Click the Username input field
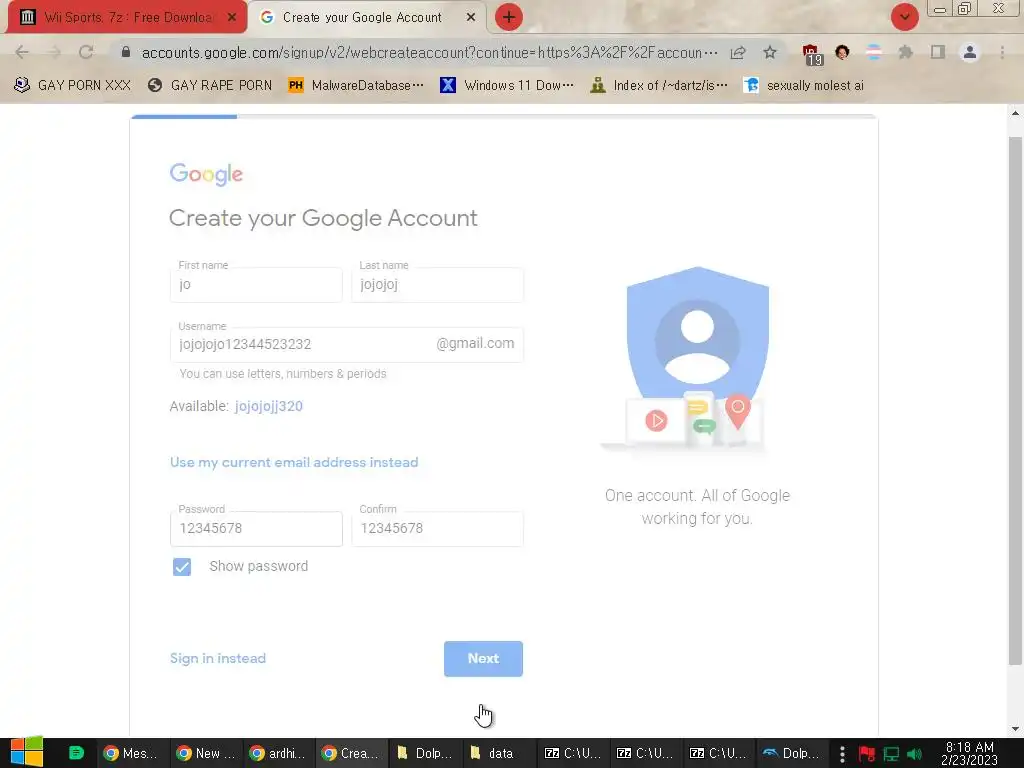This screenshot has width=1024, height=768. pyautogui.click(x=346, y=344)
